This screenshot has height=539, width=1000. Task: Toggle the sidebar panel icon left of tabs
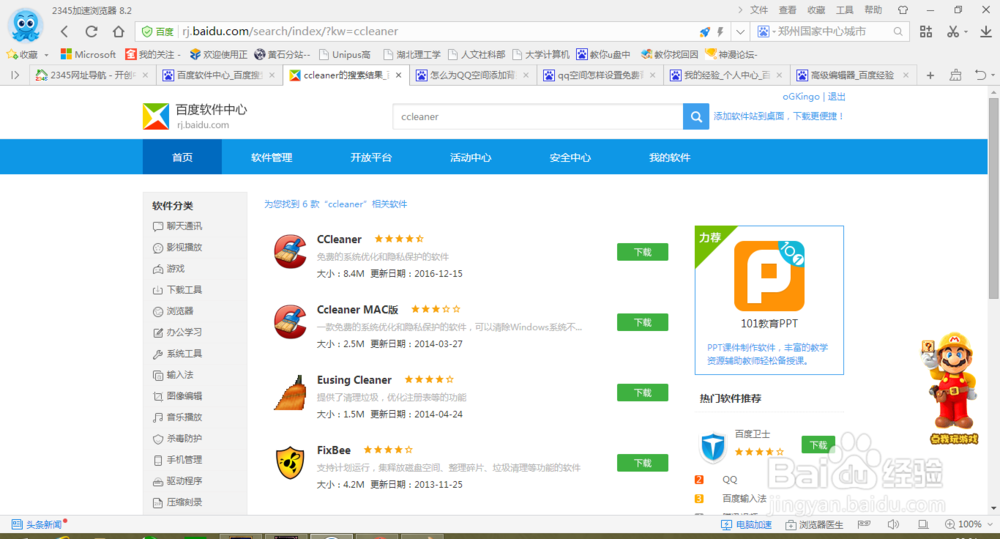tap(15, 75)
